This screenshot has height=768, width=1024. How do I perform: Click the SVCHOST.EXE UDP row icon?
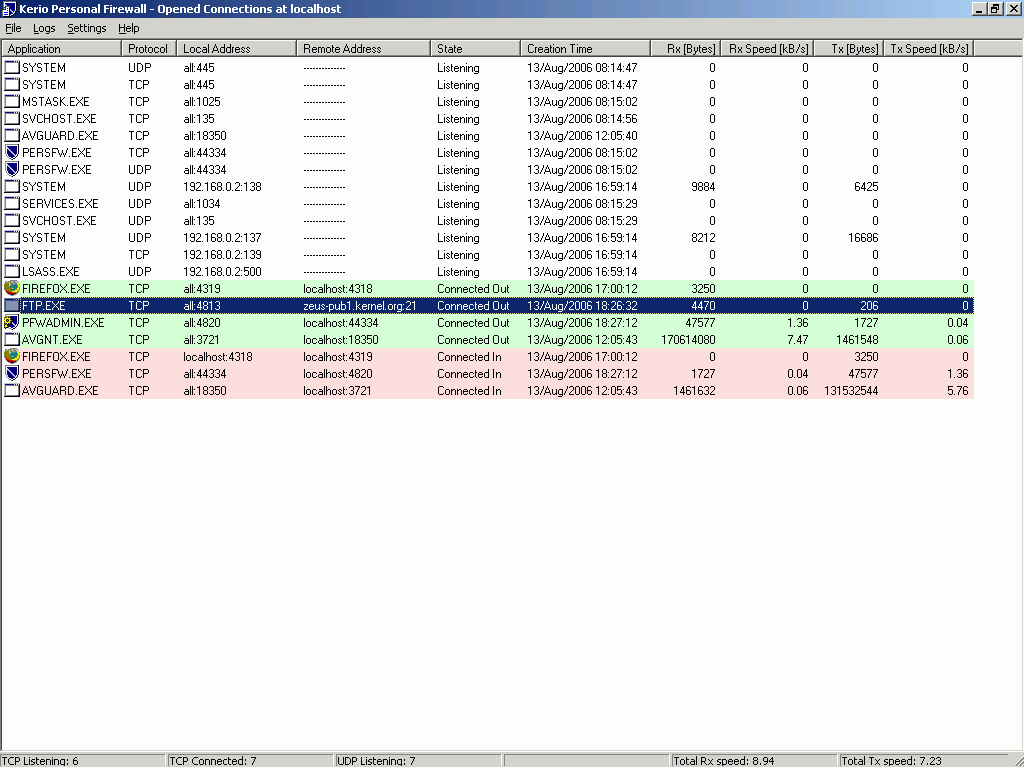tap(12, 220)
